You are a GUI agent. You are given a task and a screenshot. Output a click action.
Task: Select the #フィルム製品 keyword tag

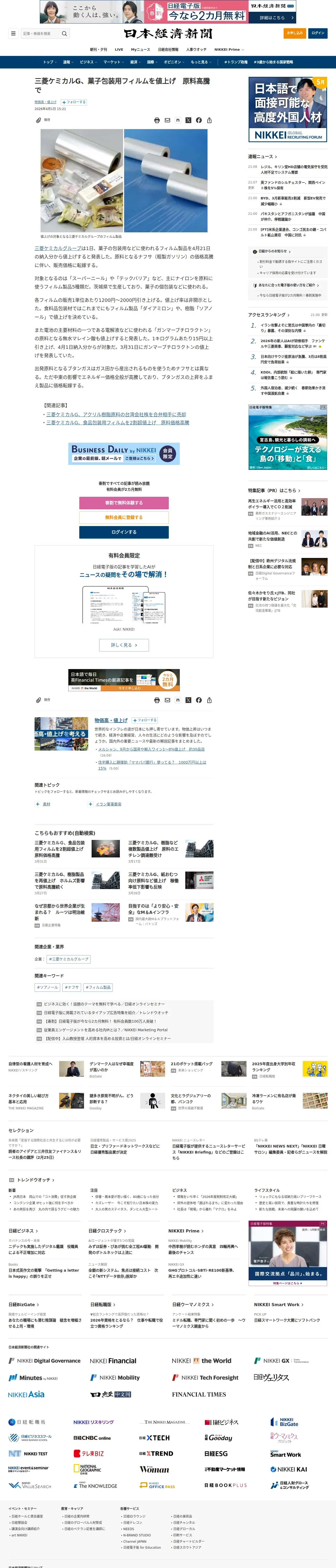[98, 987]
